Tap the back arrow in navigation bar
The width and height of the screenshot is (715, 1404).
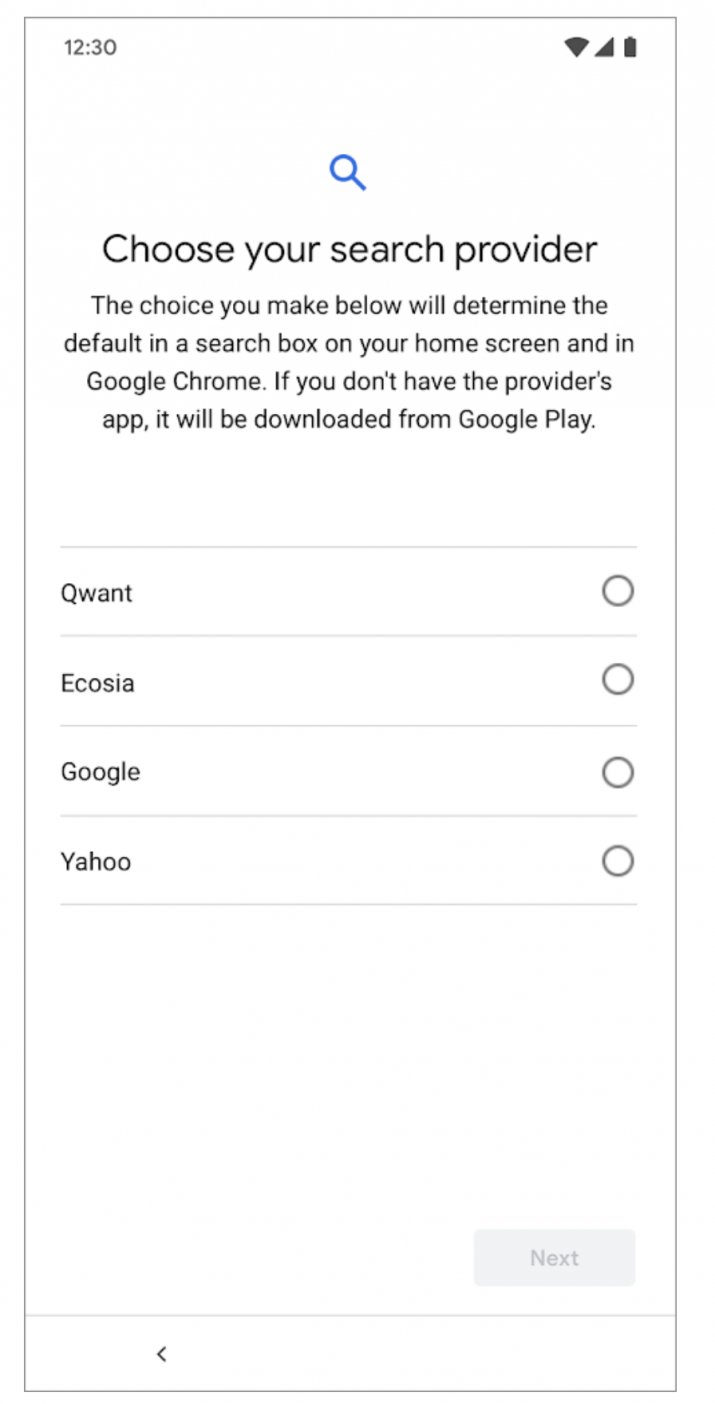click(x=162, y=1354)
